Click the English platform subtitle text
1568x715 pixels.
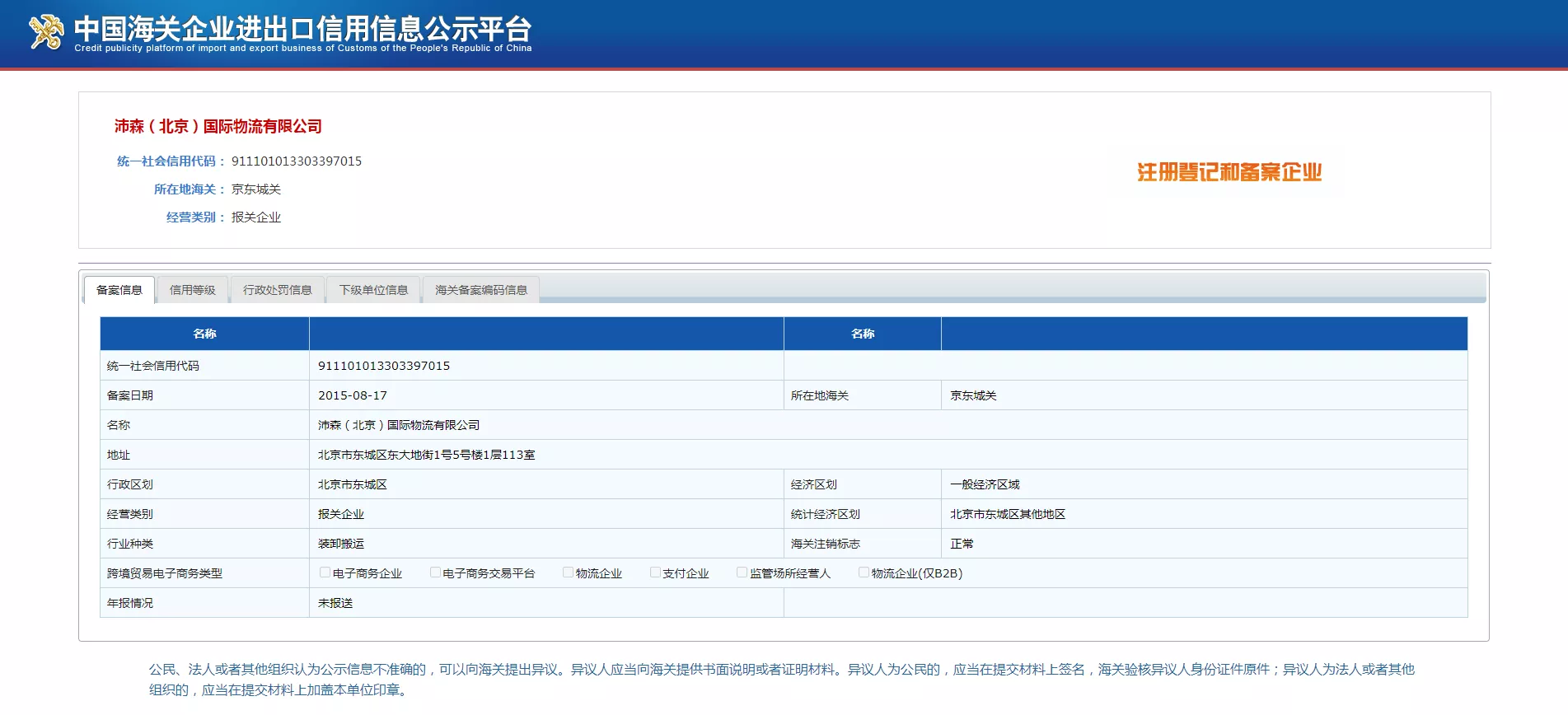click(x=303, y=48)
